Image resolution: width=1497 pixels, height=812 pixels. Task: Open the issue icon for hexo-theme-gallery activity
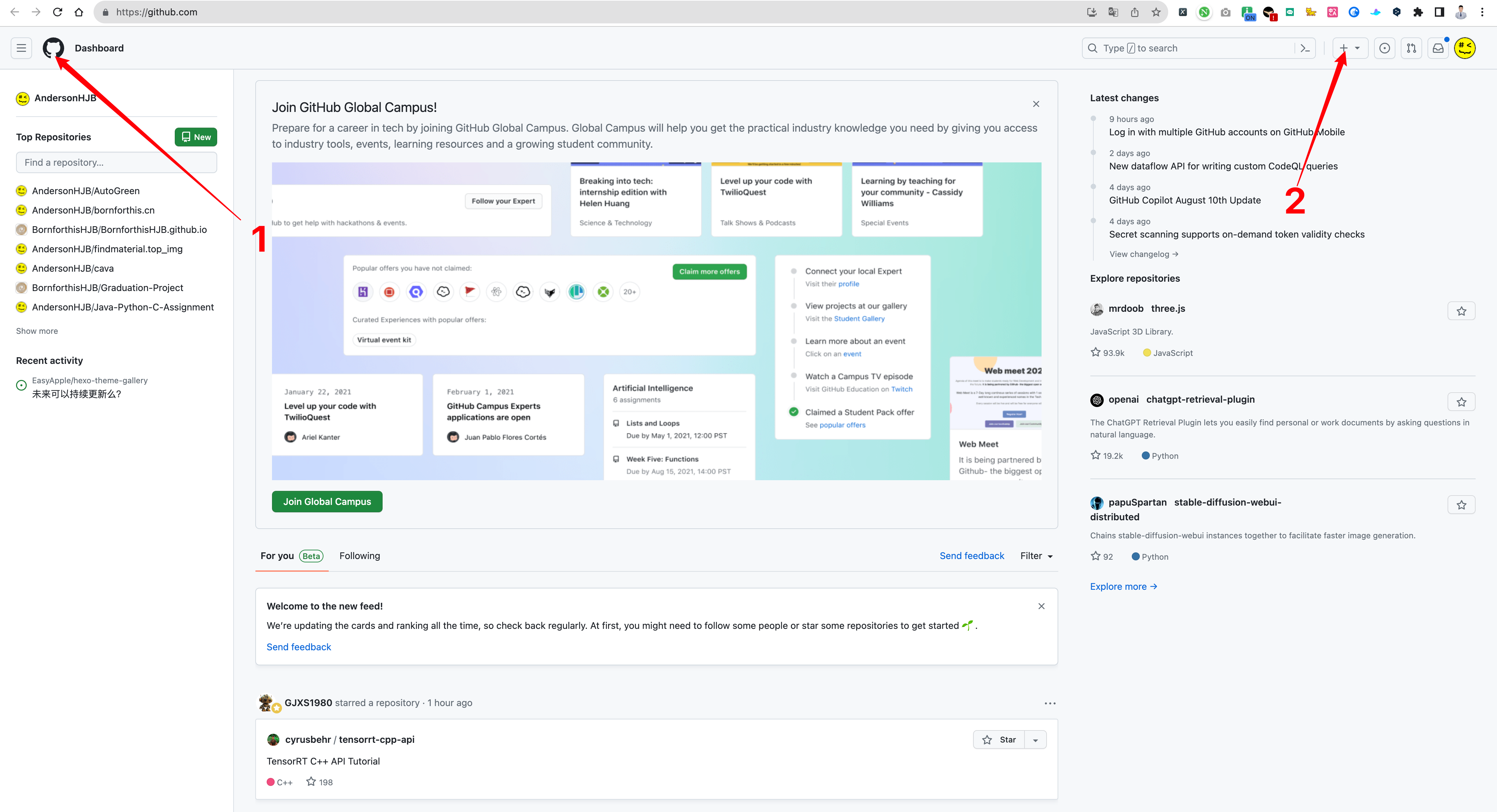pyautogui.click(x=21, y=385)
